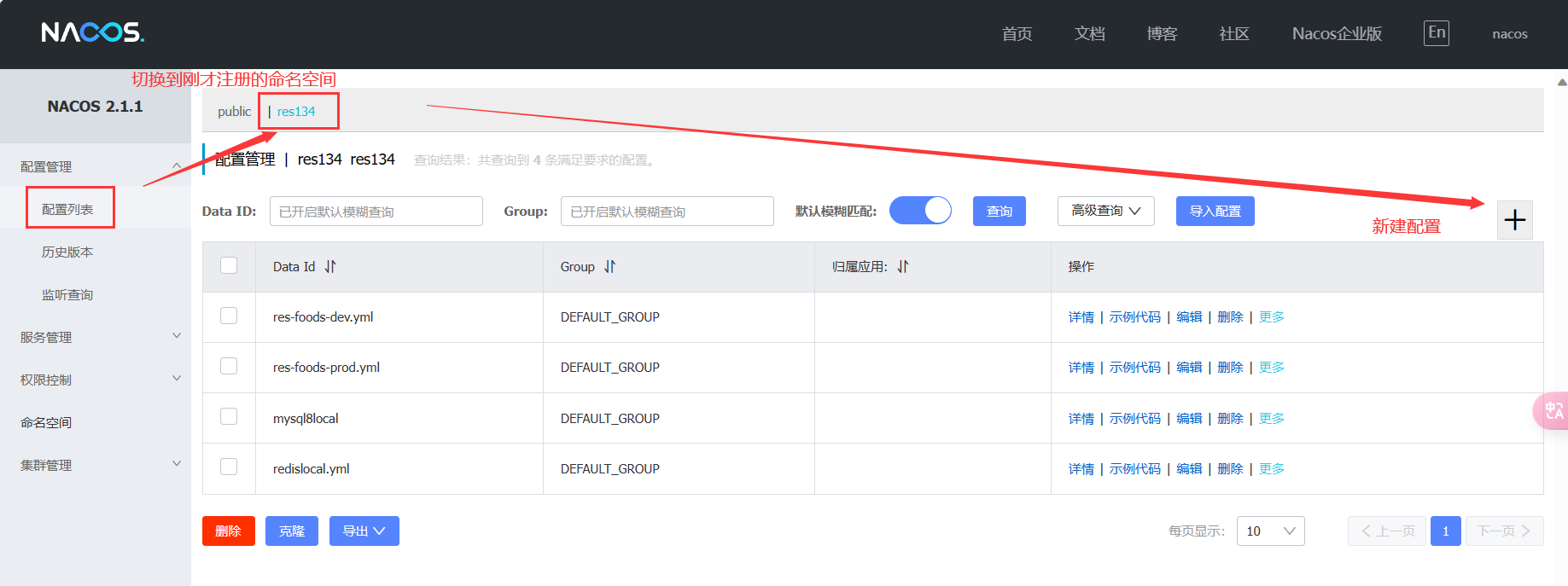Sort by 归属应用 column icon
The height and width of the screenshot is (586, 1568).
pyautogui.click(x=903, y=267)
